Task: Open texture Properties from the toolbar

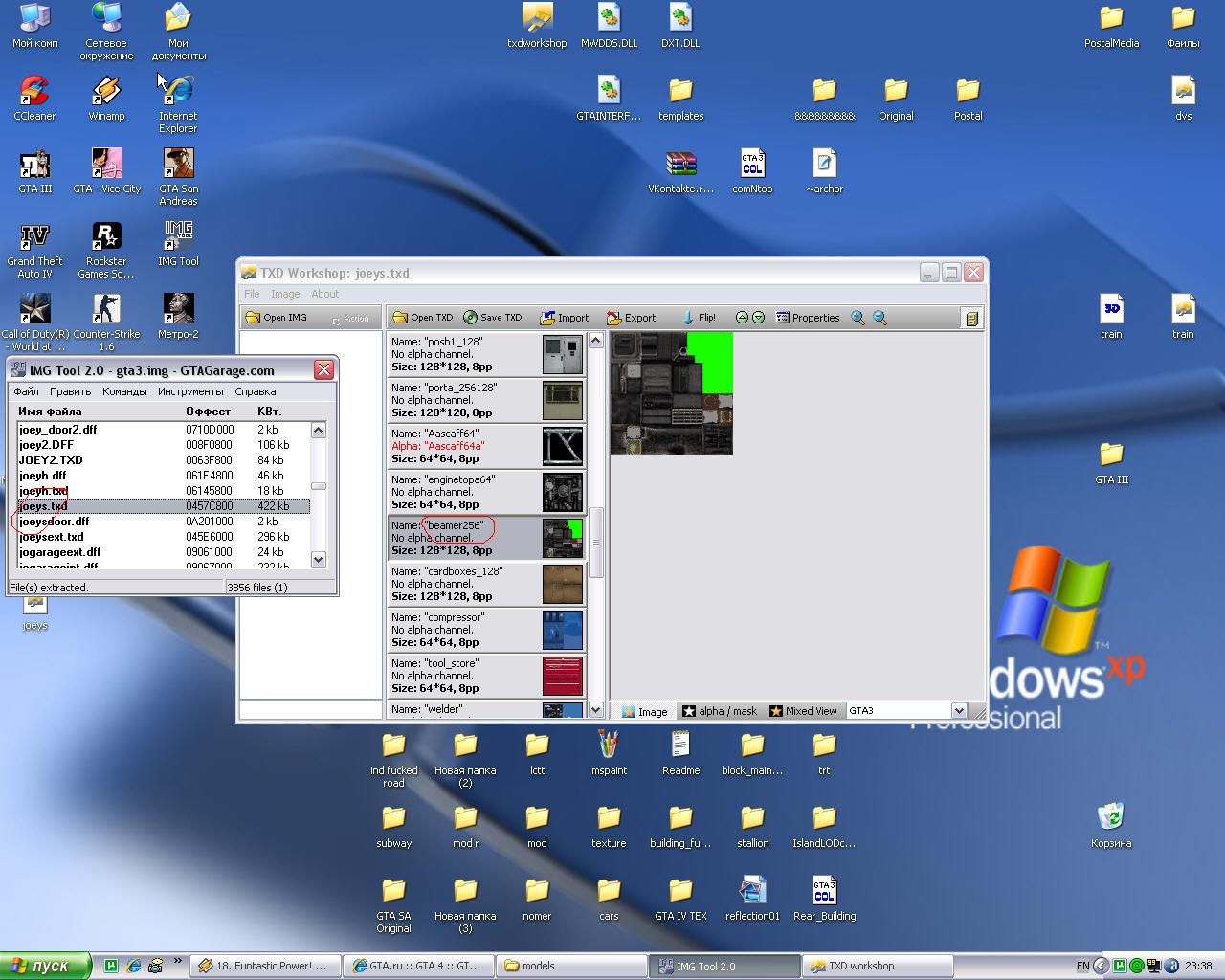Action: point(807,318)
